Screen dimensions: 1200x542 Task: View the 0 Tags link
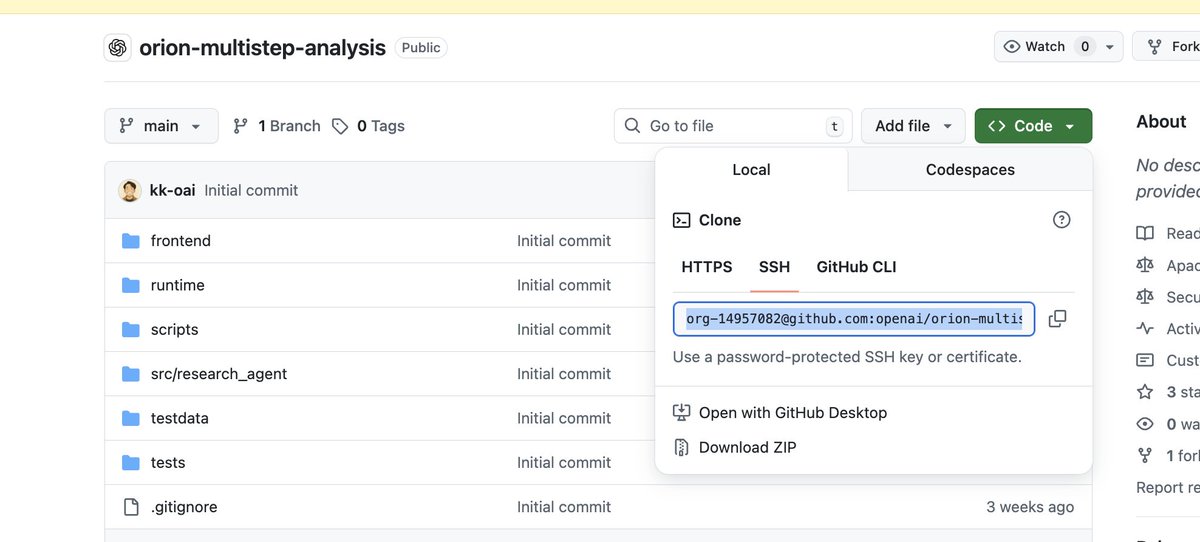pyautogui.click(x=368, y=126)
